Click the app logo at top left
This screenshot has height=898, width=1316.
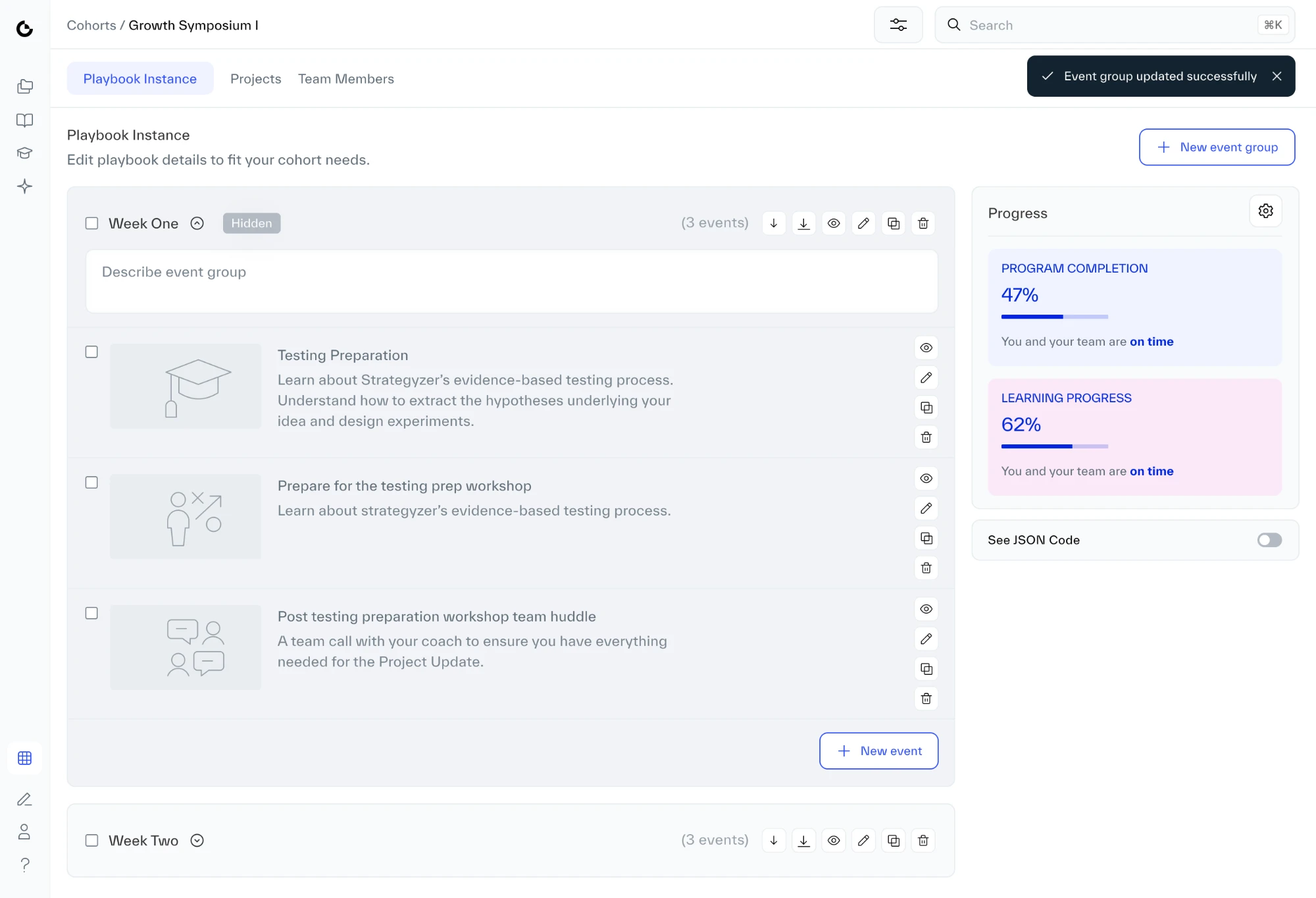pos(25,28)
